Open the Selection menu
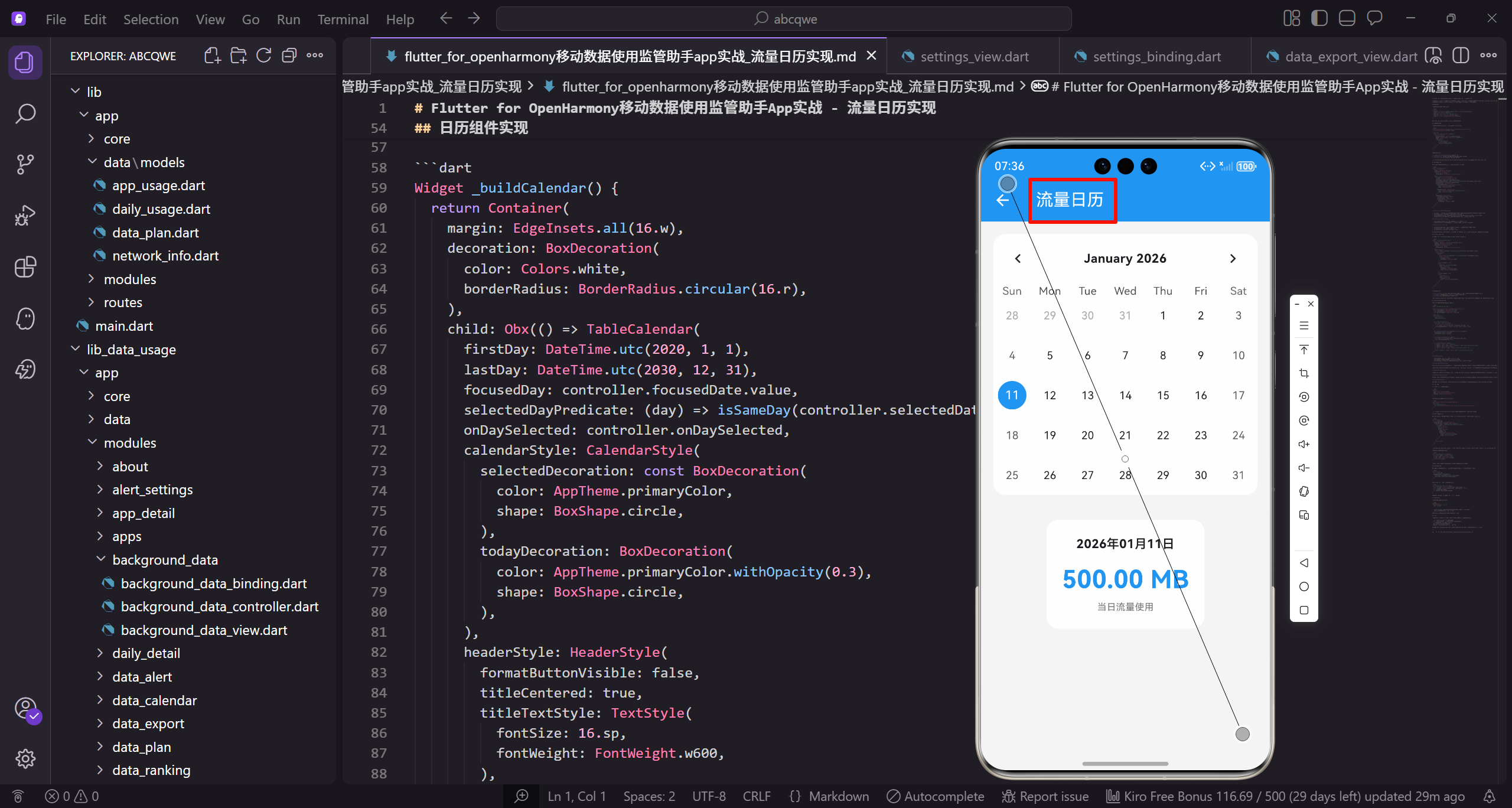The width and height of the screenshot is (1512, 808). (x=151, y=19)
